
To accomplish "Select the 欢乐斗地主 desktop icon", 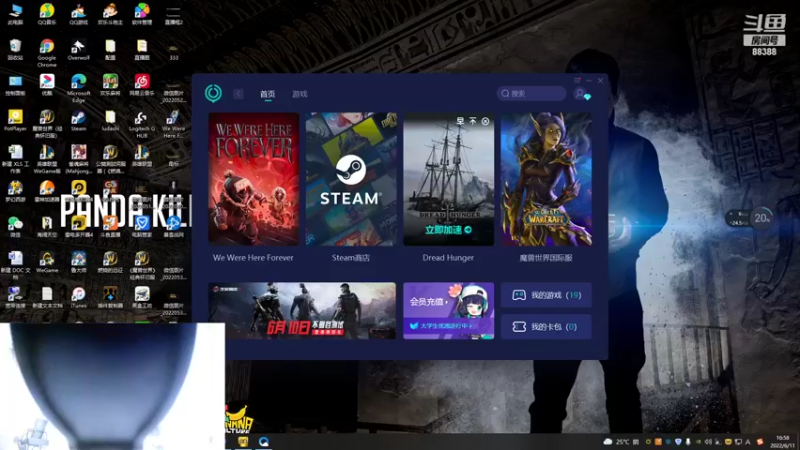I will pyautogui.click(x=110, y=13).
